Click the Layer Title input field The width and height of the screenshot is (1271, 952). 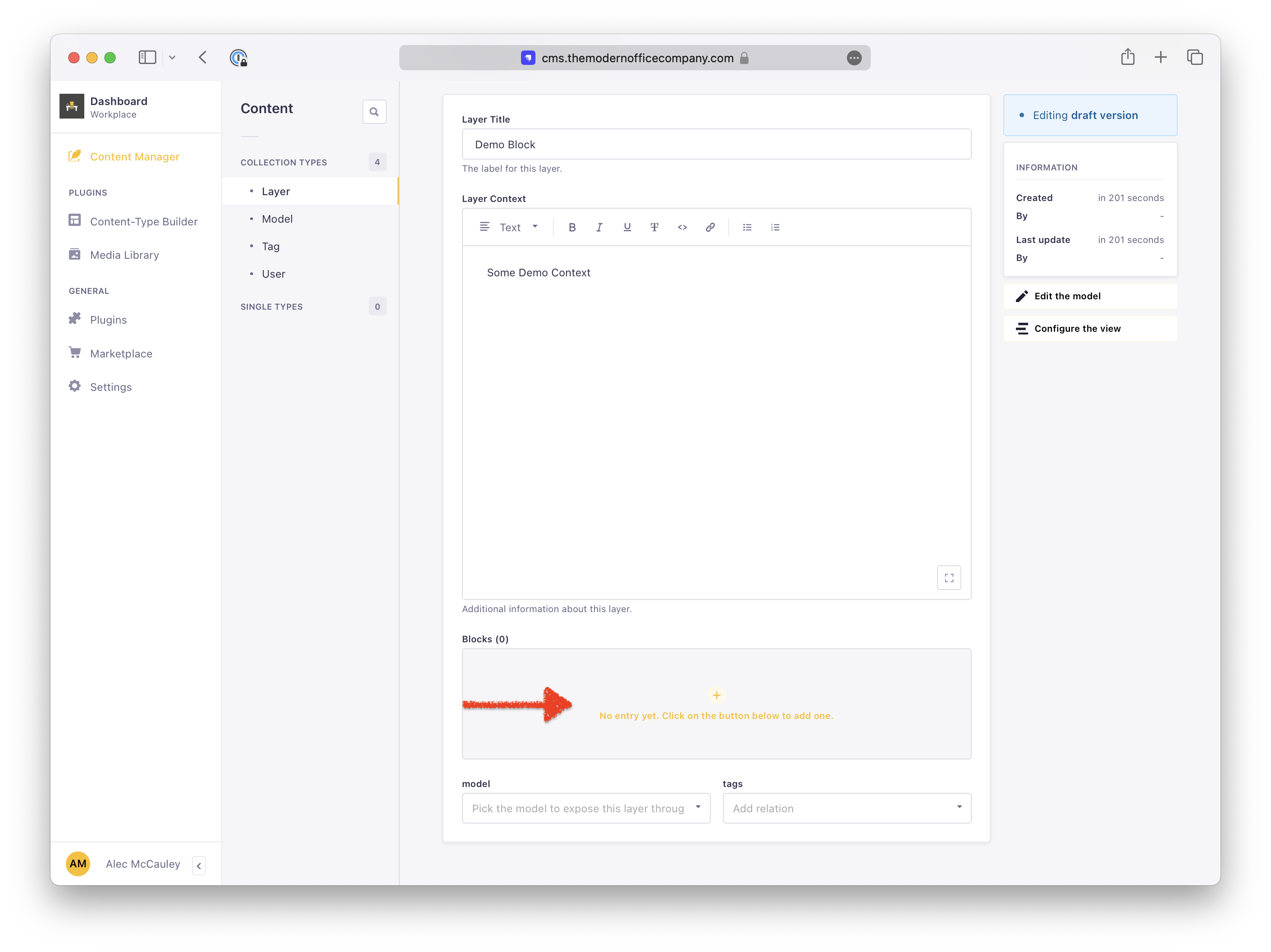click(x=716, y=144)
